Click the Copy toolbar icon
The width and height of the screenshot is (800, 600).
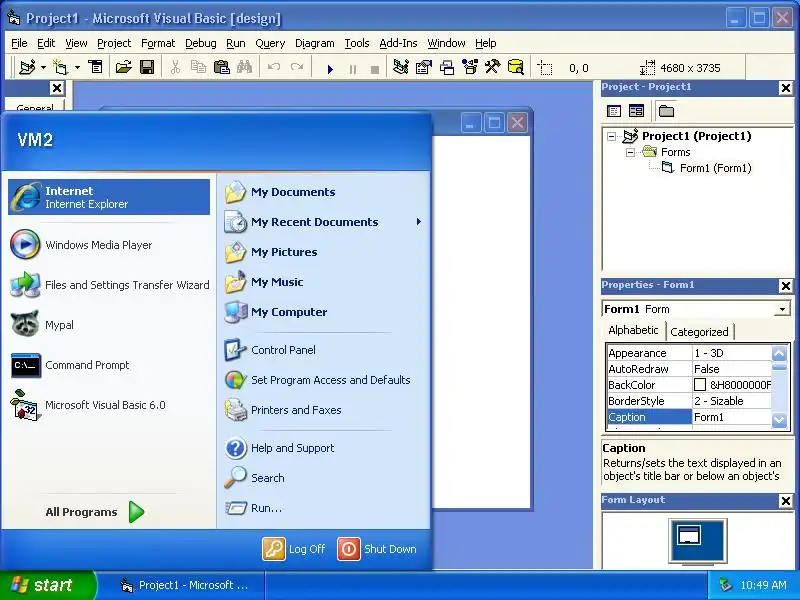198,67
